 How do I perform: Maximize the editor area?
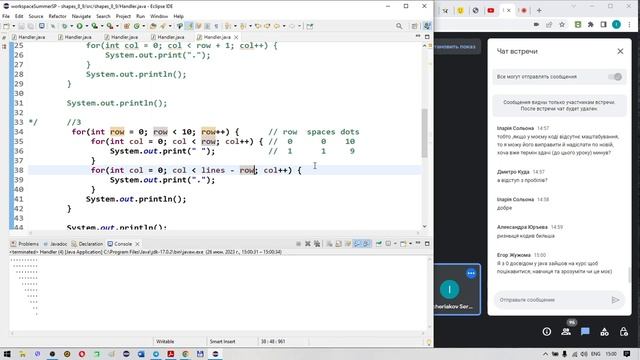427,36
